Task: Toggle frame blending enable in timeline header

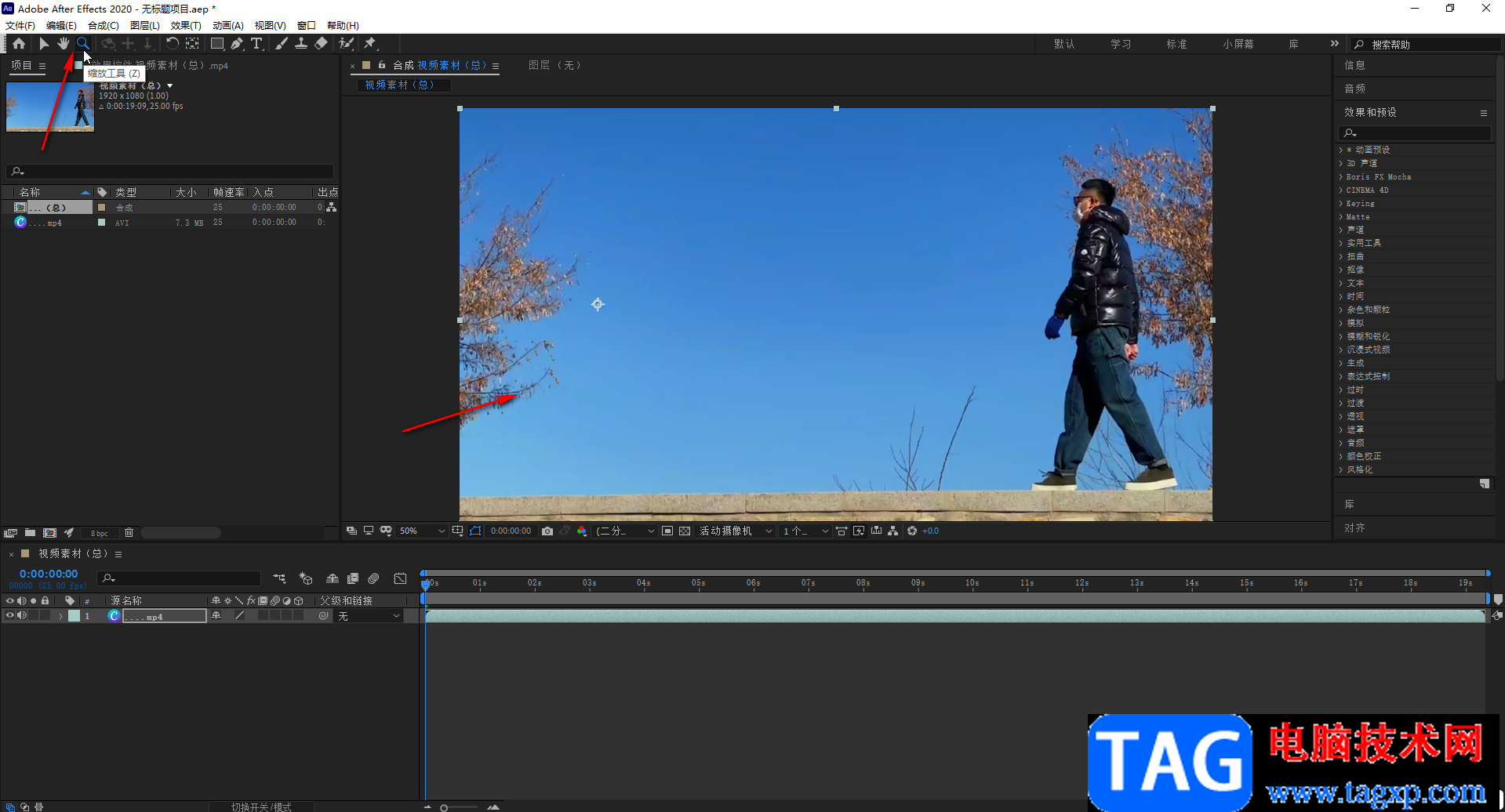Action: click(353, 578)
